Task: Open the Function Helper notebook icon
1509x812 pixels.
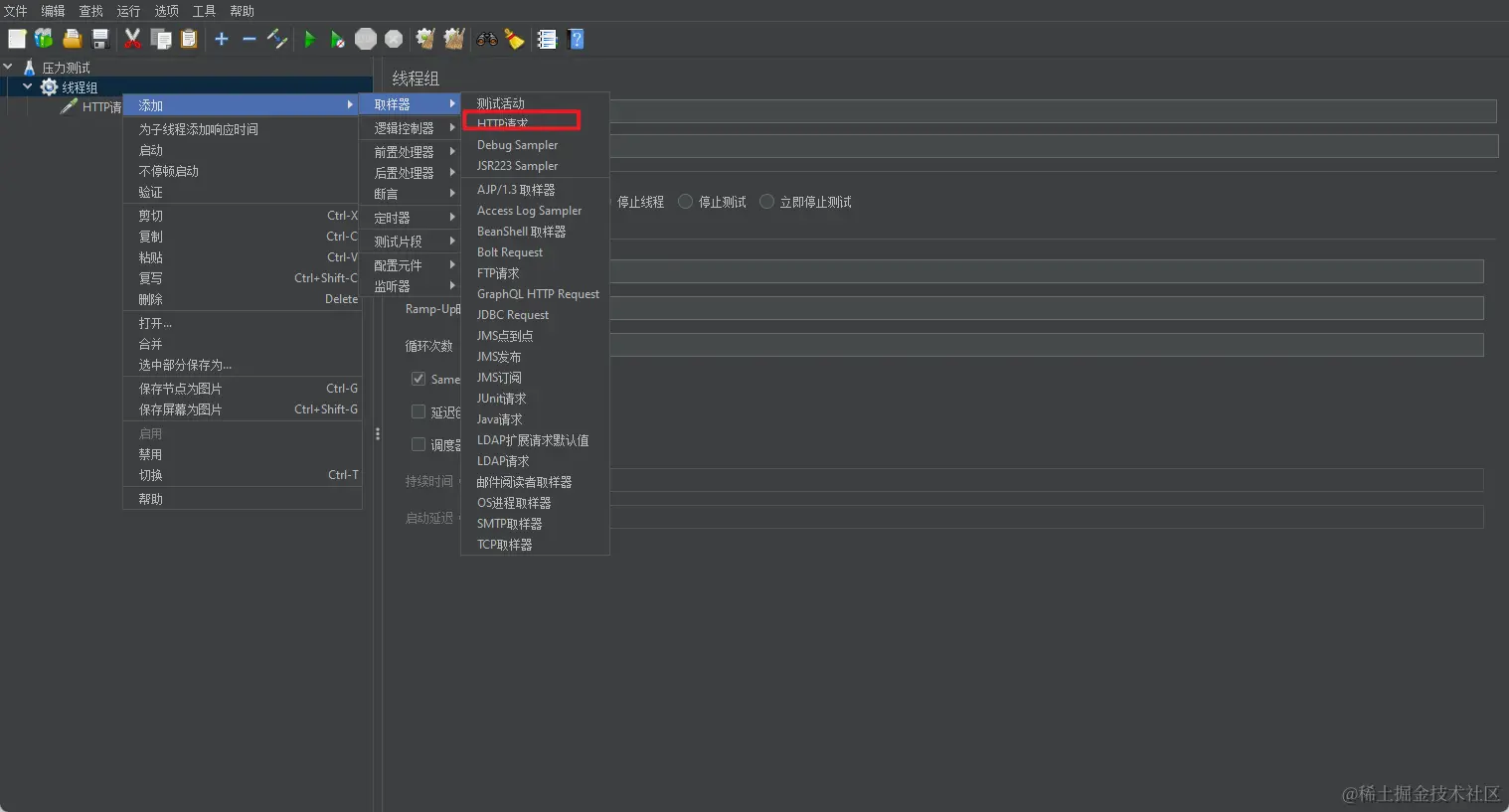Action: pyautogui.click(x=547, y=39)
